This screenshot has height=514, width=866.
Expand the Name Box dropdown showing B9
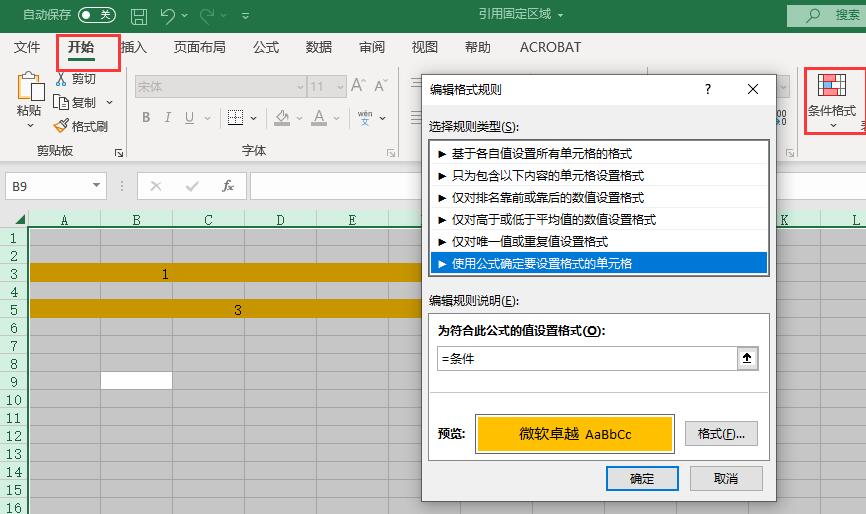[96, 186]
